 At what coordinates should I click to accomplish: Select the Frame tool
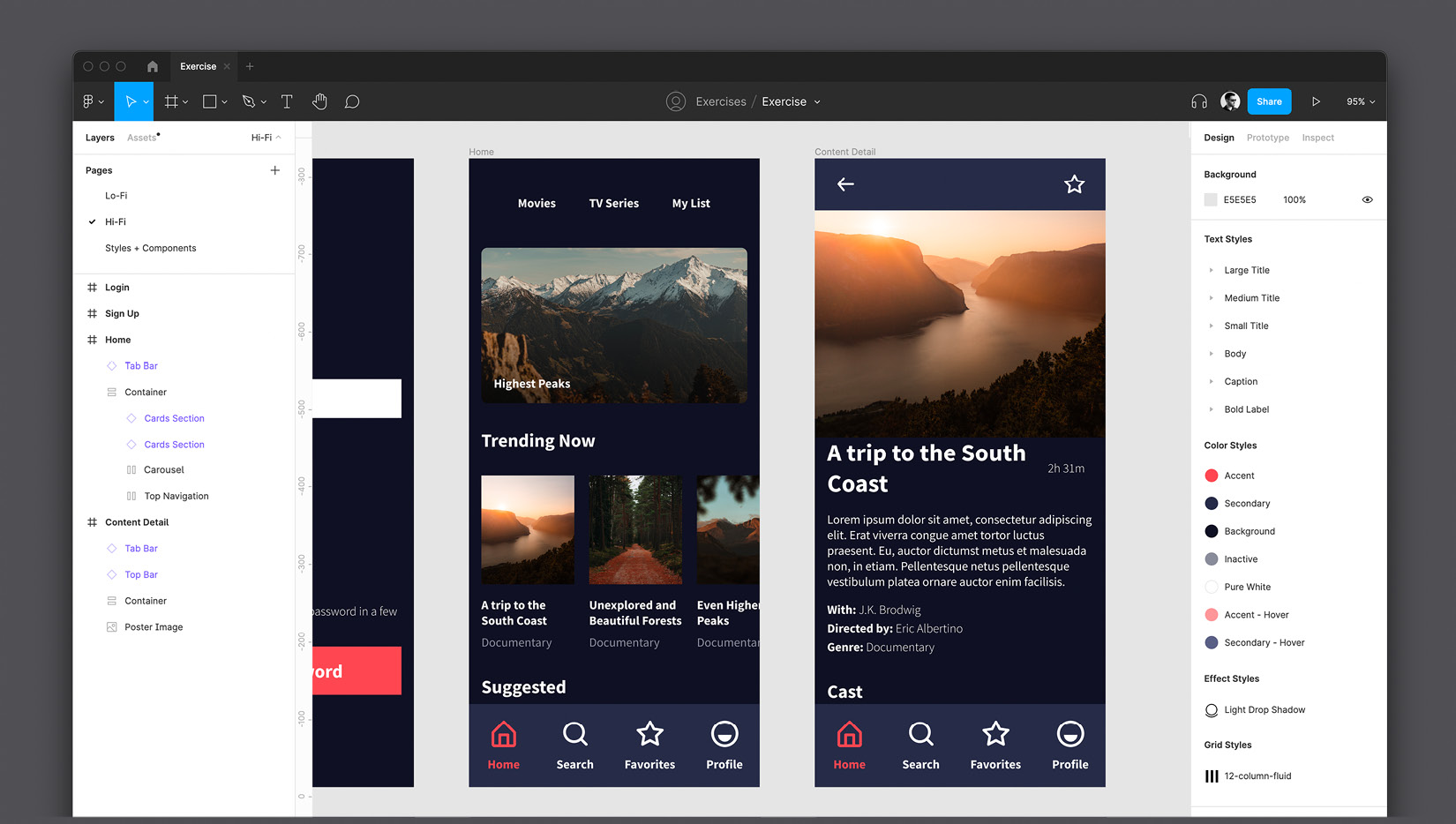point(171,101)
